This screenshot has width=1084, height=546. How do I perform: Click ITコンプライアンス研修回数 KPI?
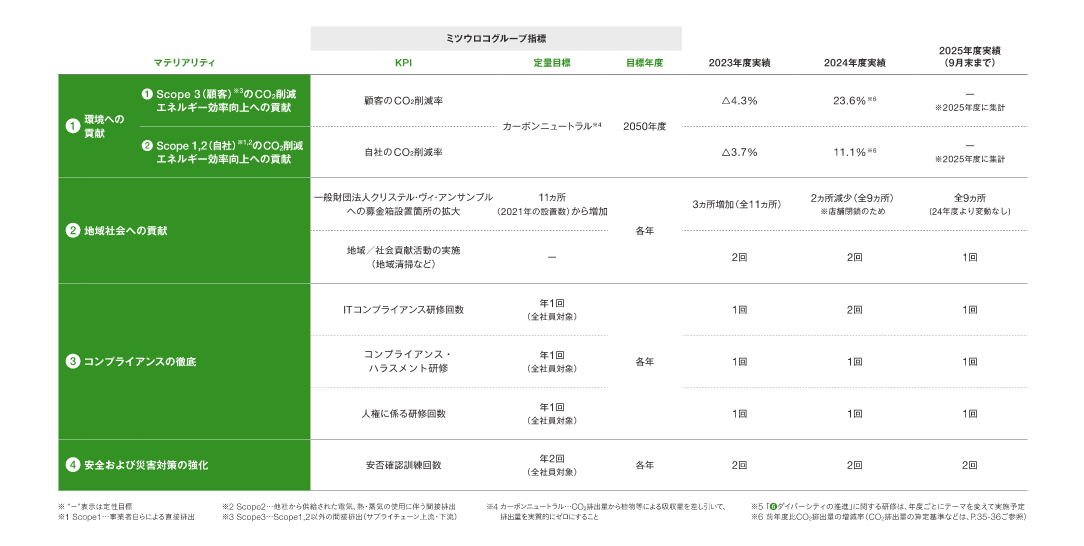click(x=403, y=310)
